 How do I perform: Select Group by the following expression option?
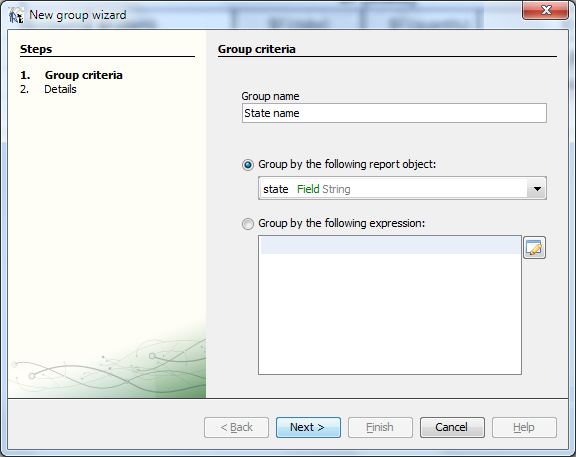coord(248,224)
